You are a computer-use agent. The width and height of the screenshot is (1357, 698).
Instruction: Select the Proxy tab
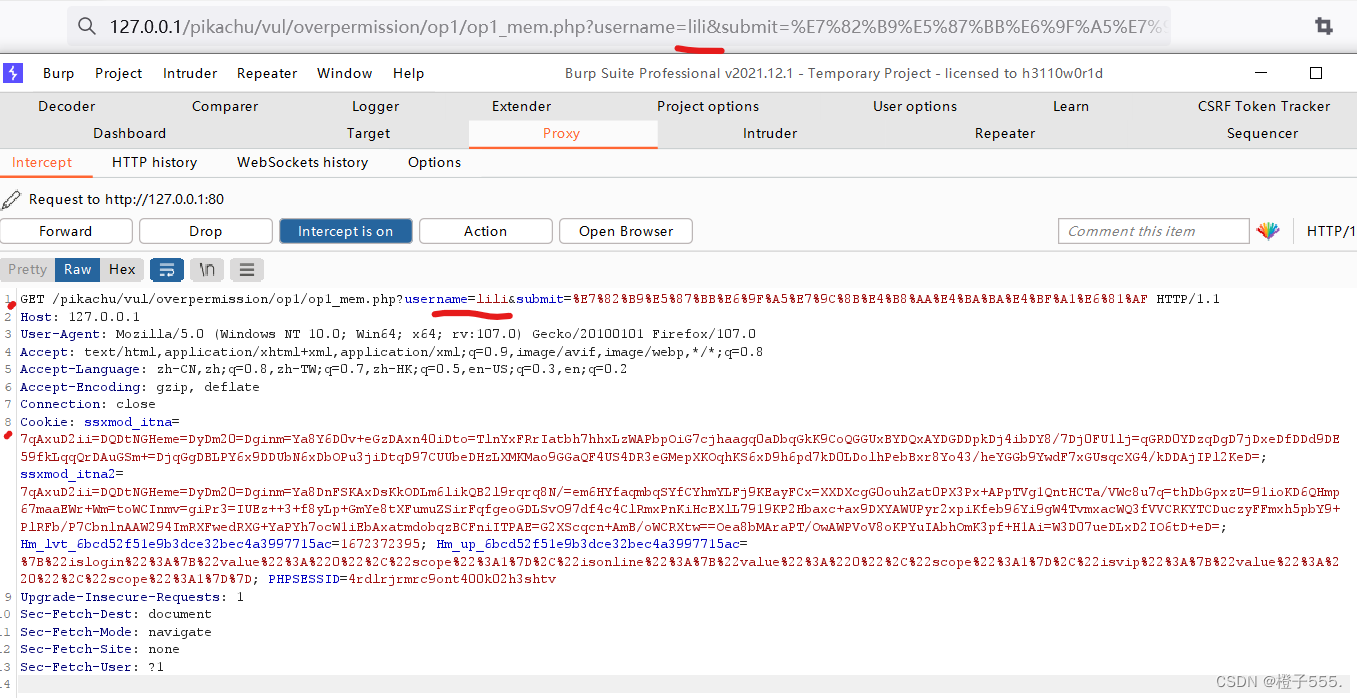point(562,133)
